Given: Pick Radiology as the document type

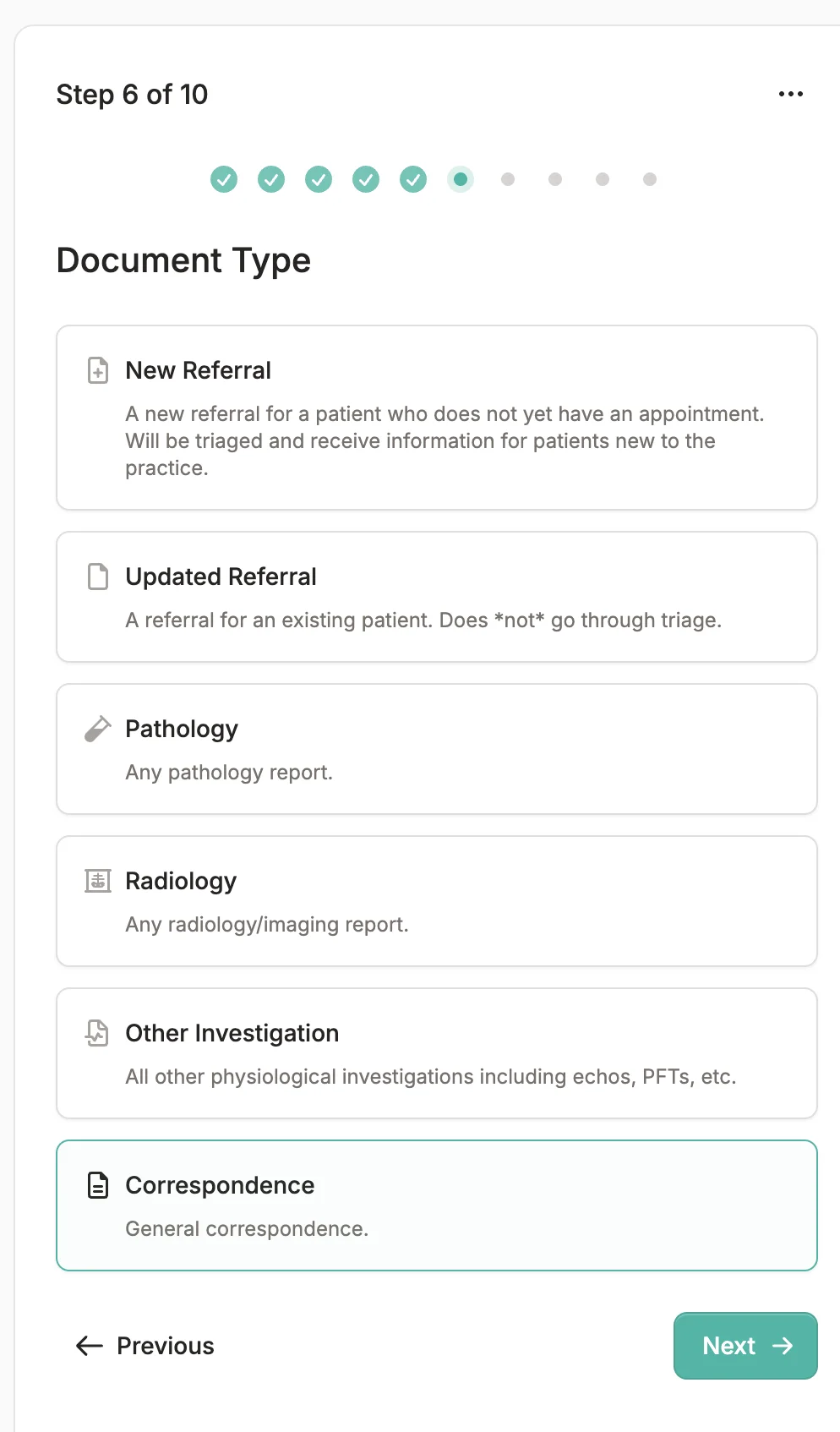Looking at the screenshot, I should [x=436, y=901].
